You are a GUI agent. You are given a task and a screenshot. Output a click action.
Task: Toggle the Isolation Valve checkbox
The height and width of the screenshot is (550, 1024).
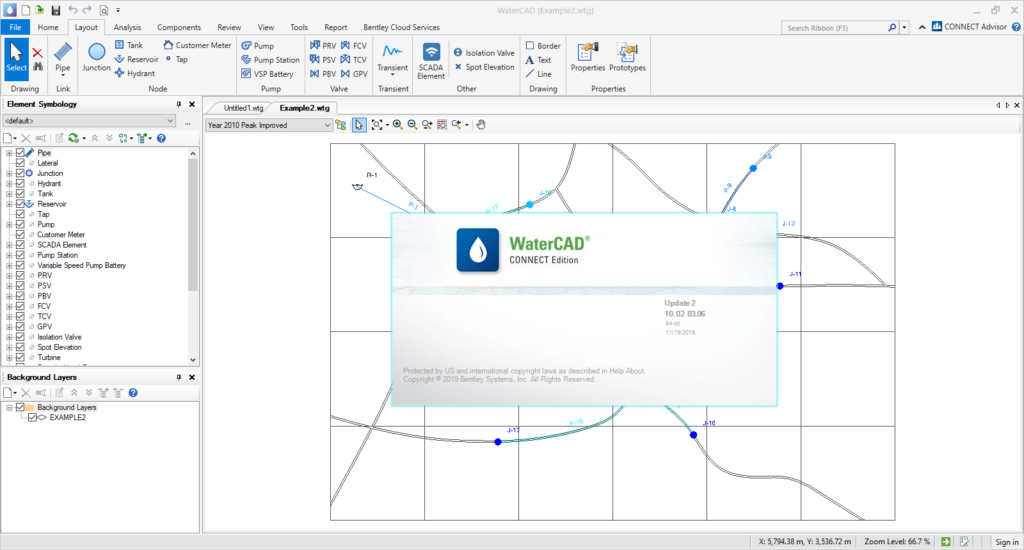click(20, 337)
